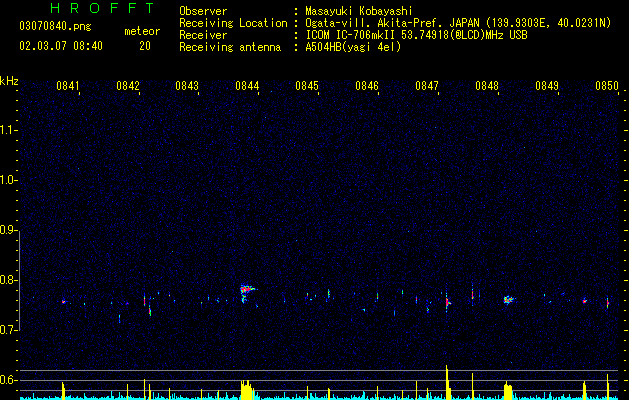The height and width of the screenshot is (400, 629).
Task: Click the 0.7 kHz axis label
Action: [9, 330]
